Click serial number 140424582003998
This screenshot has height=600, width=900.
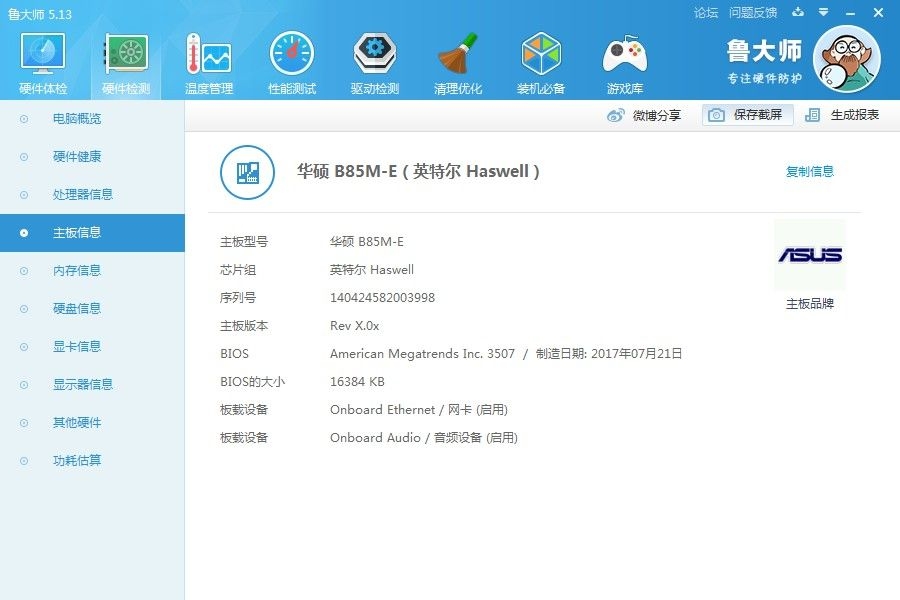click(382, 297)
